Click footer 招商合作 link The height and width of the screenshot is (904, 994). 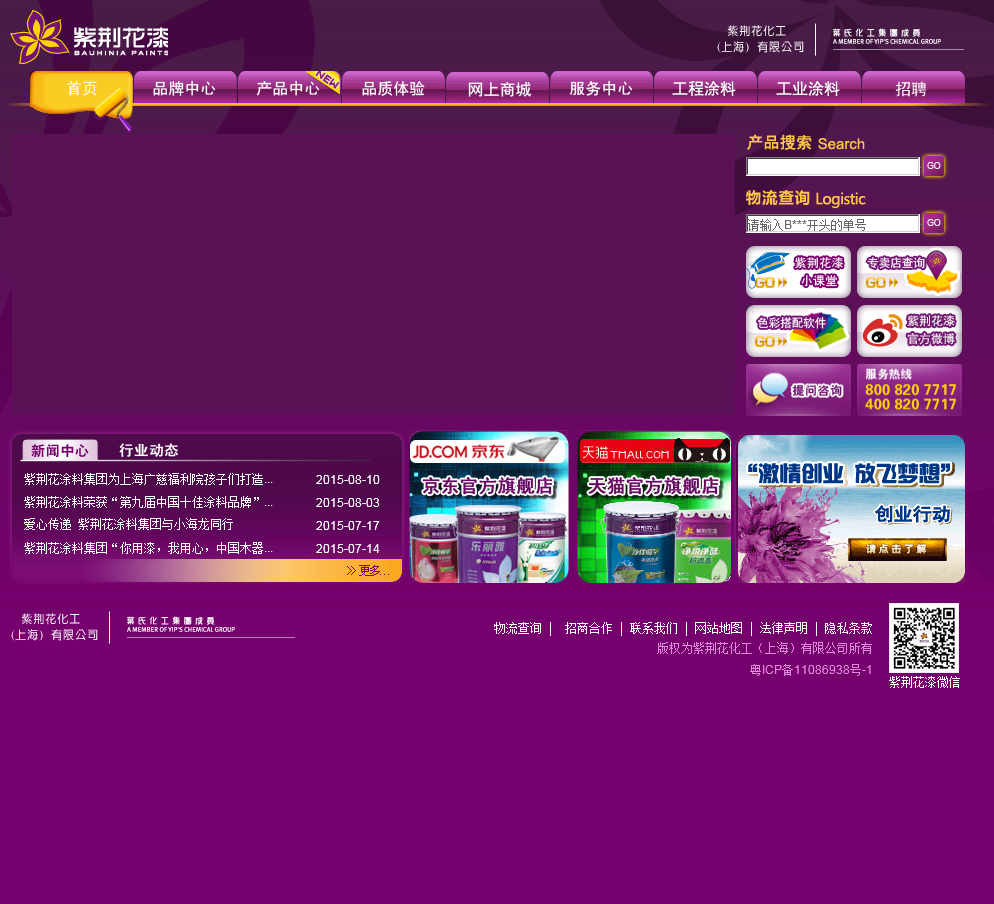(x=588, y=628)
